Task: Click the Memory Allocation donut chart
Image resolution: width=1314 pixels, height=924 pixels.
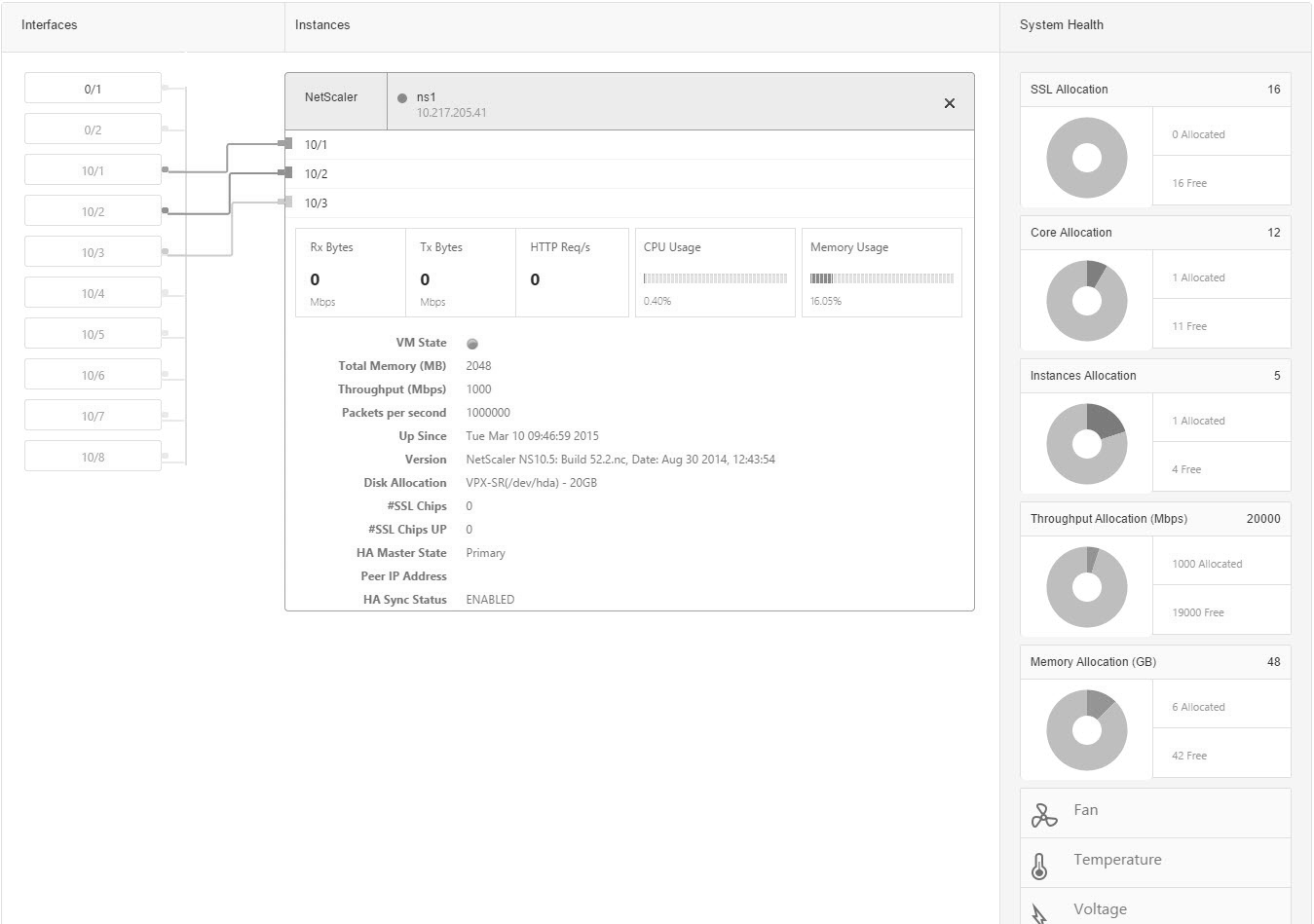Action: 1087,730
